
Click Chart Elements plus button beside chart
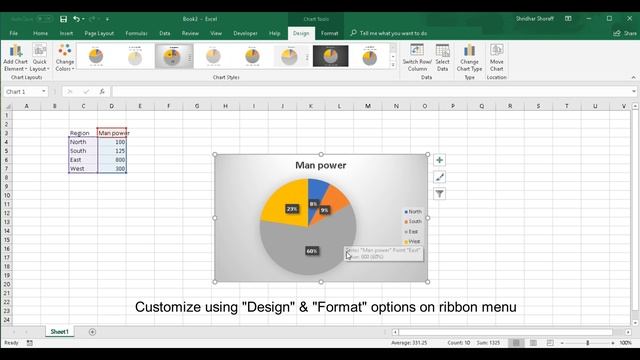click(x=439, y=160)
